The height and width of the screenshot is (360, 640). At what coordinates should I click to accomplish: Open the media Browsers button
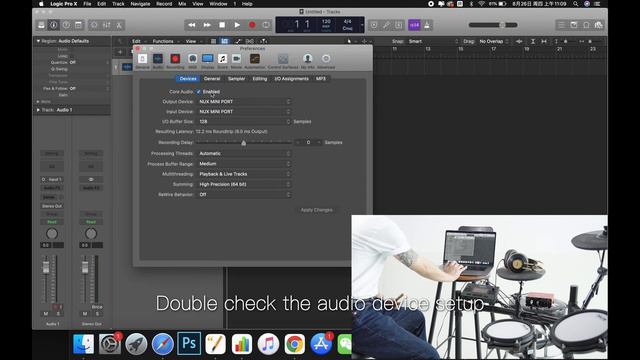click(x=599, y=25)
